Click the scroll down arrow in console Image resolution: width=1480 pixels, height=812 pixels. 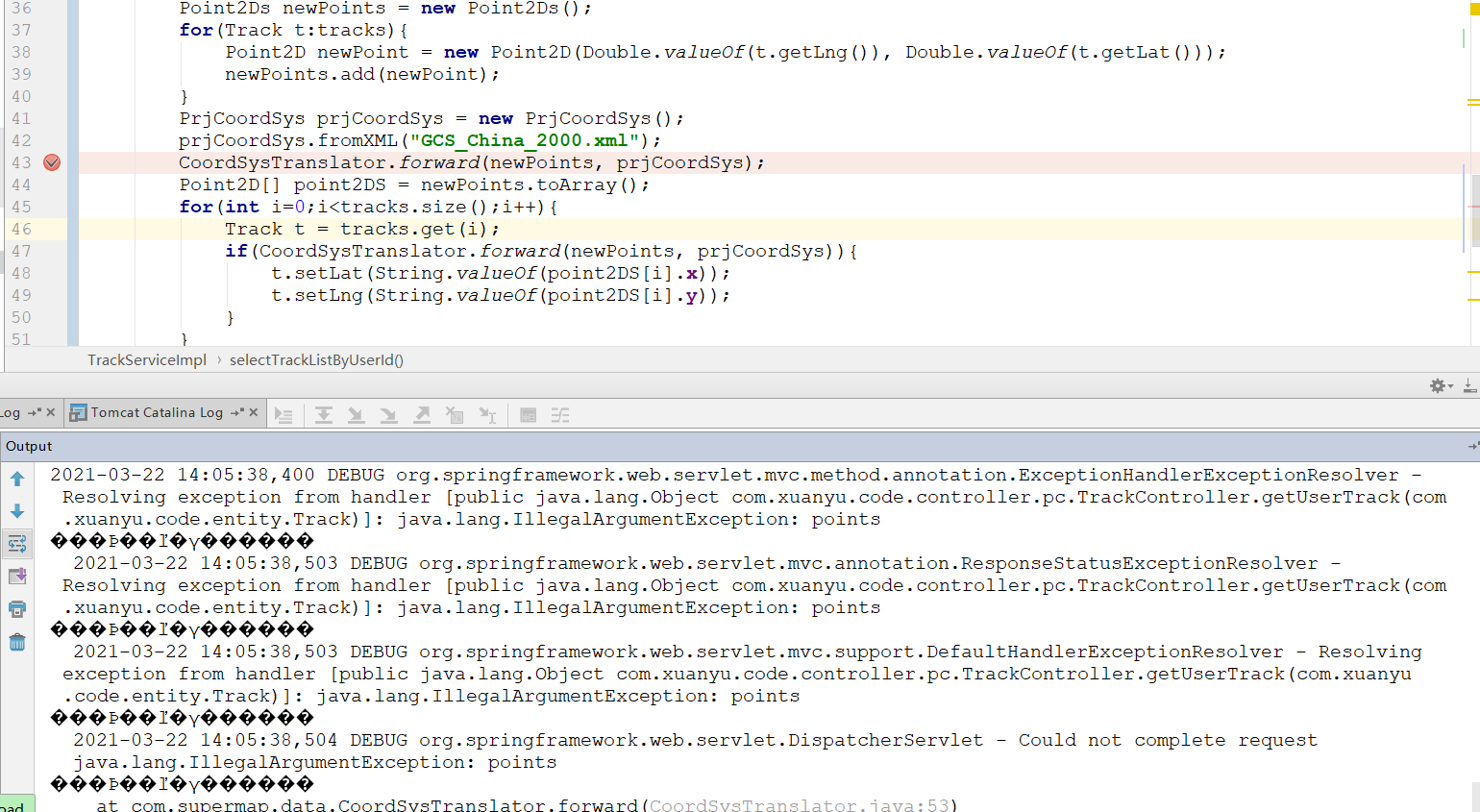(x=17, y=511)
